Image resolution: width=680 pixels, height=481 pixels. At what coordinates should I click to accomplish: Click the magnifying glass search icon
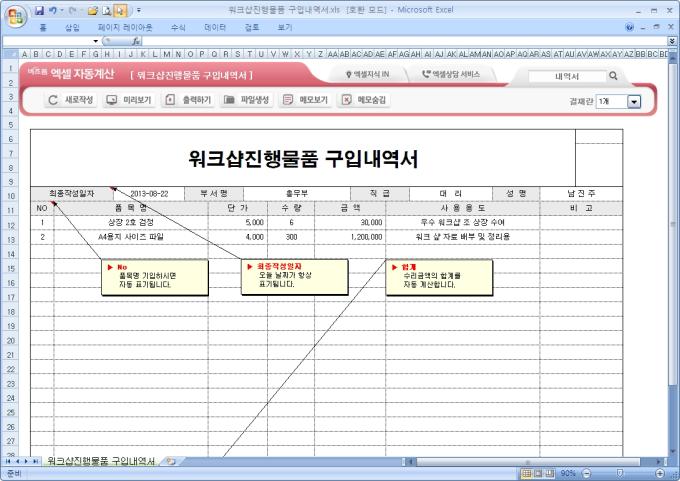point(613,76)
